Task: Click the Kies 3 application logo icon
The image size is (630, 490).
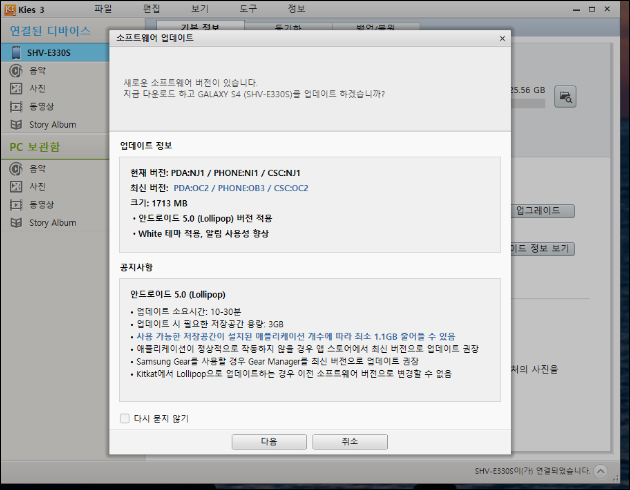Action: [10, 10]
